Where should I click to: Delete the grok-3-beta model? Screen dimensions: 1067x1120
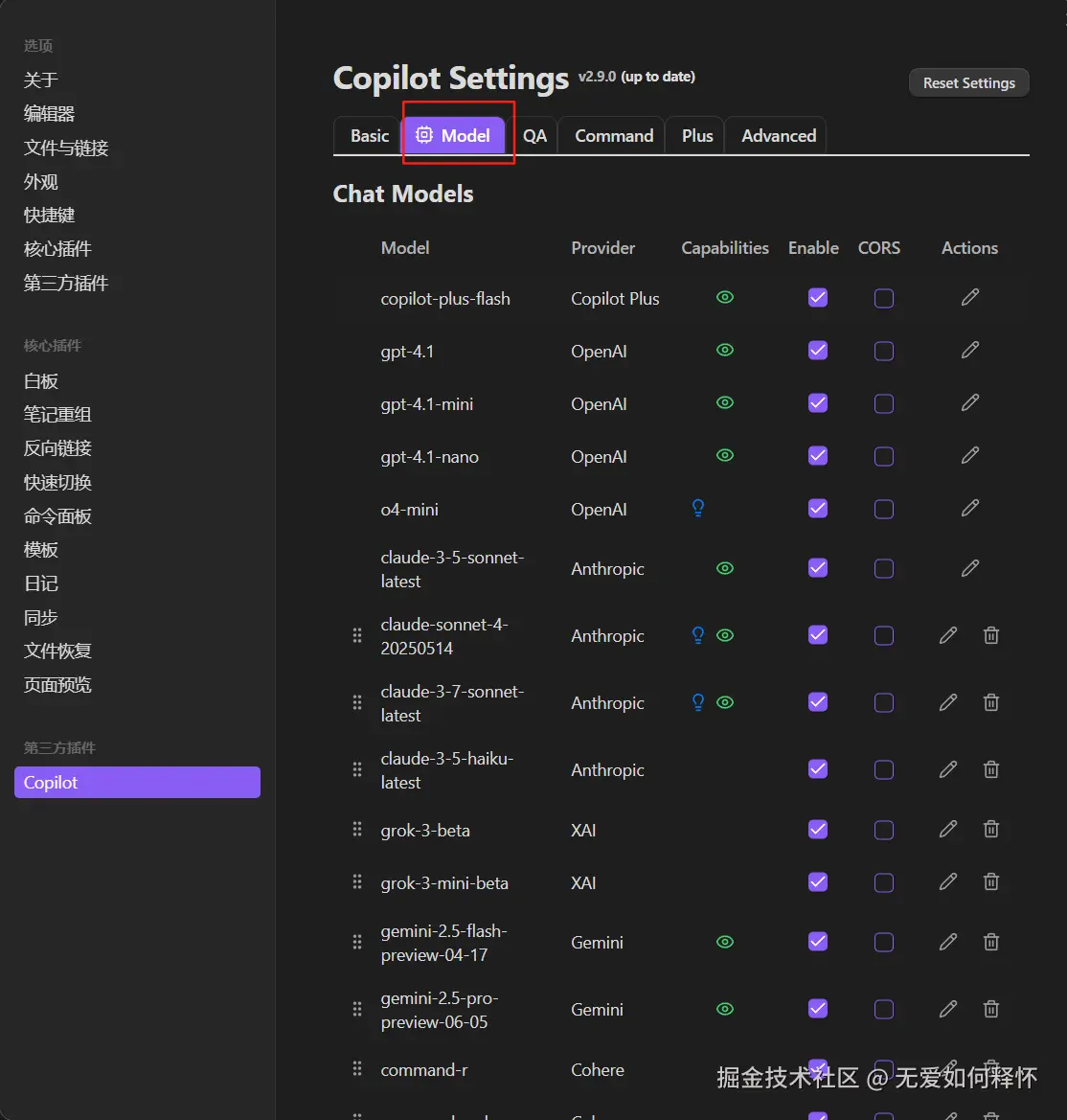[991, 830]
